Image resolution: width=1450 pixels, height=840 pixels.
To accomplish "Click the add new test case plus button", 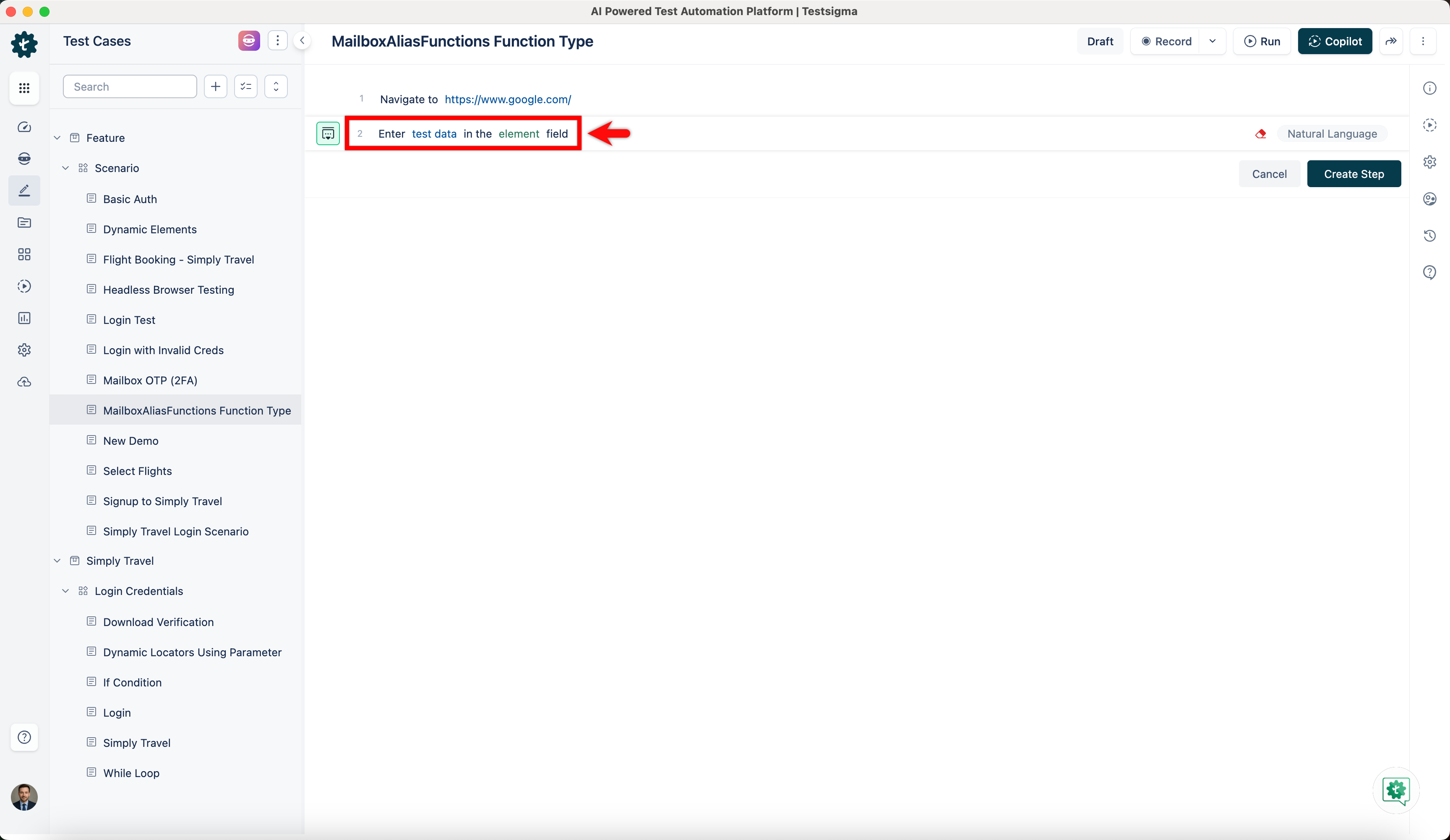I will 216,87.
